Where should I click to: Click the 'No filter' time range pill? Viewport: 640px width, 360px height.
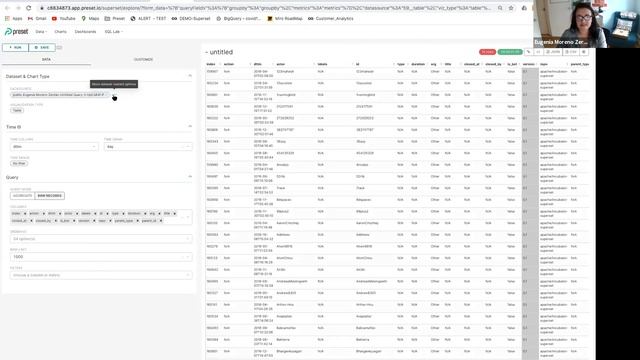(19, 163)
